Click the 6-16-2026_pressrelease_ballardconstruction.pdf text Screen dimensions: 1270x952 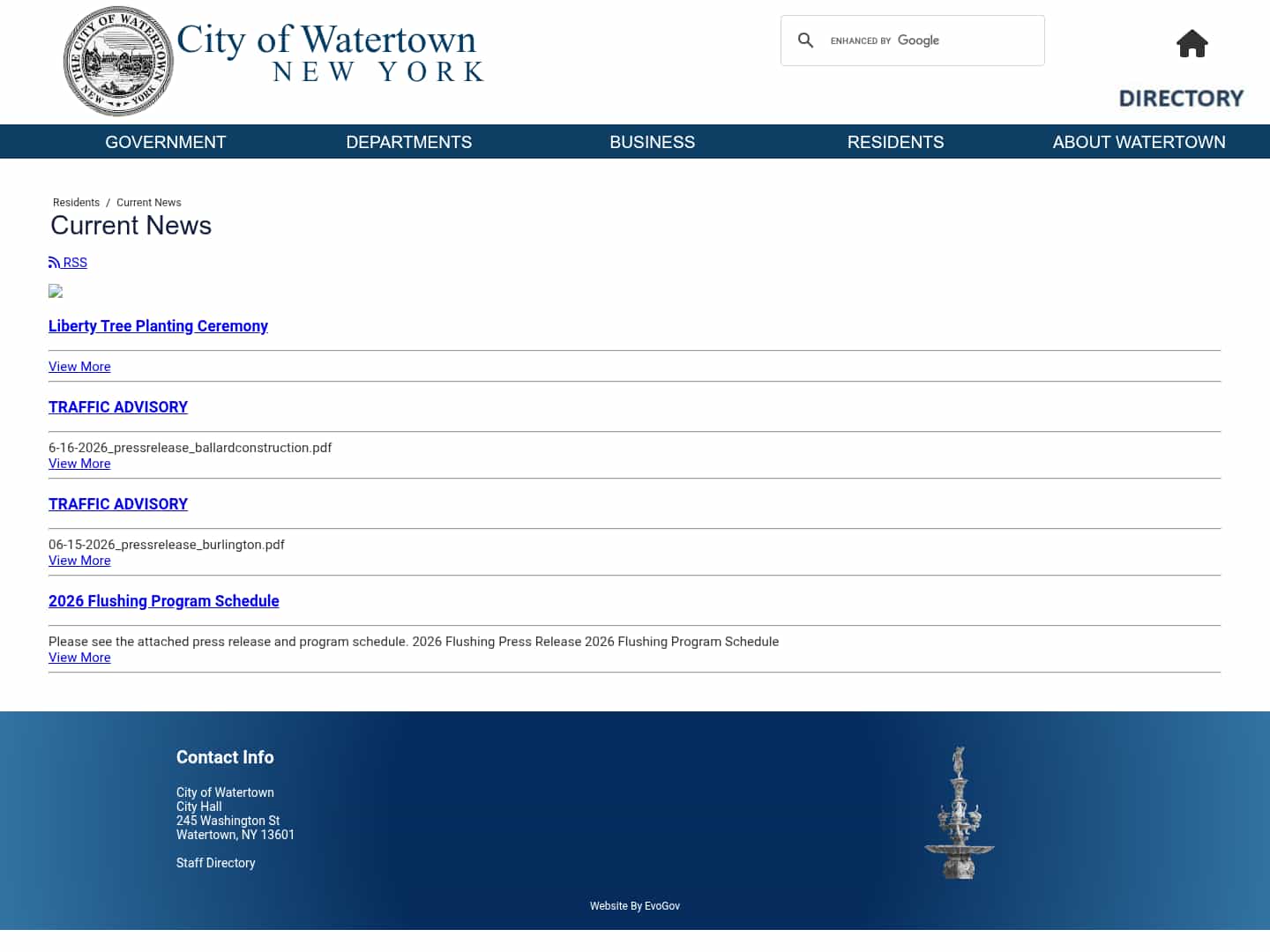[190, 448]
